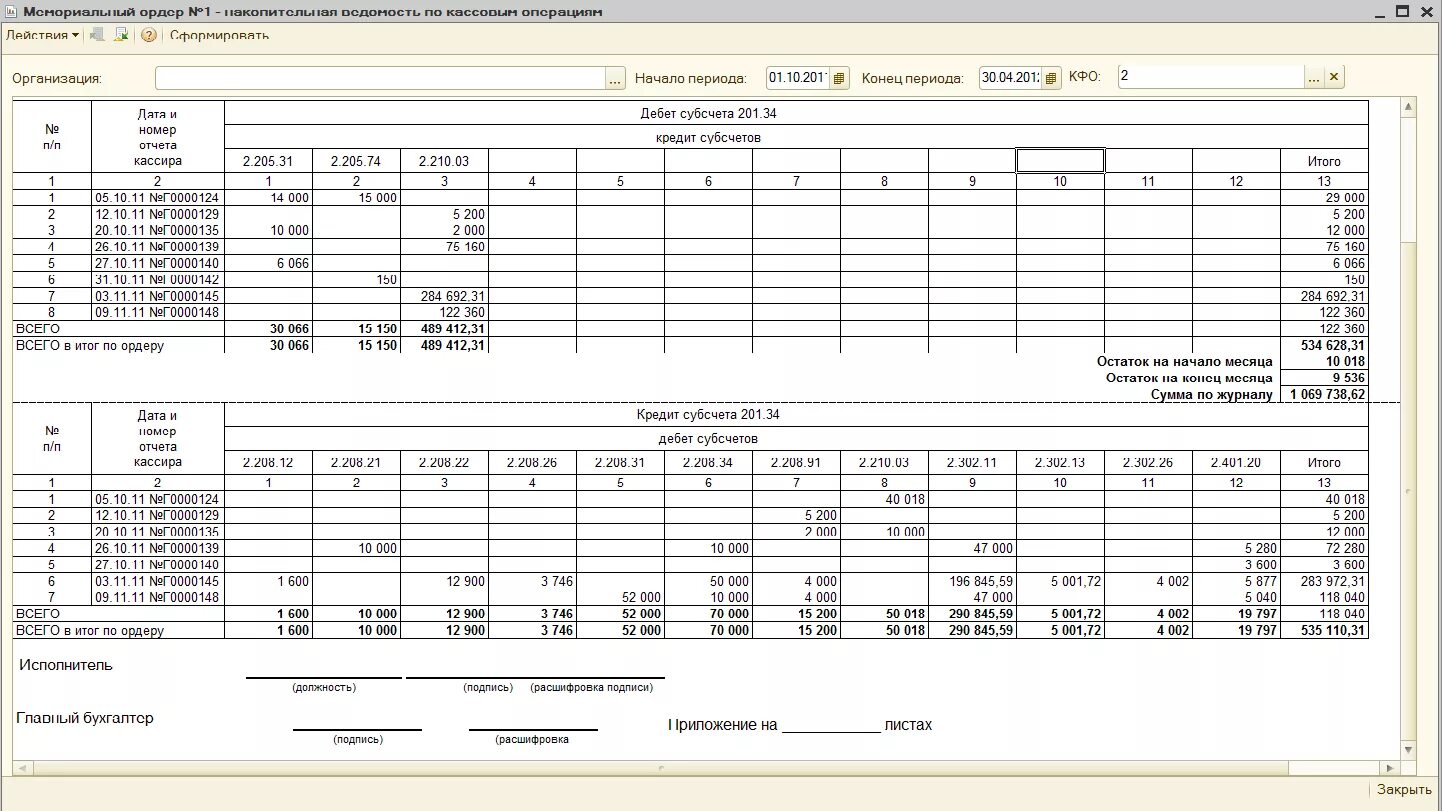
Task: Click header Дебет субсчета 201.34
Action: pos(707,113)
